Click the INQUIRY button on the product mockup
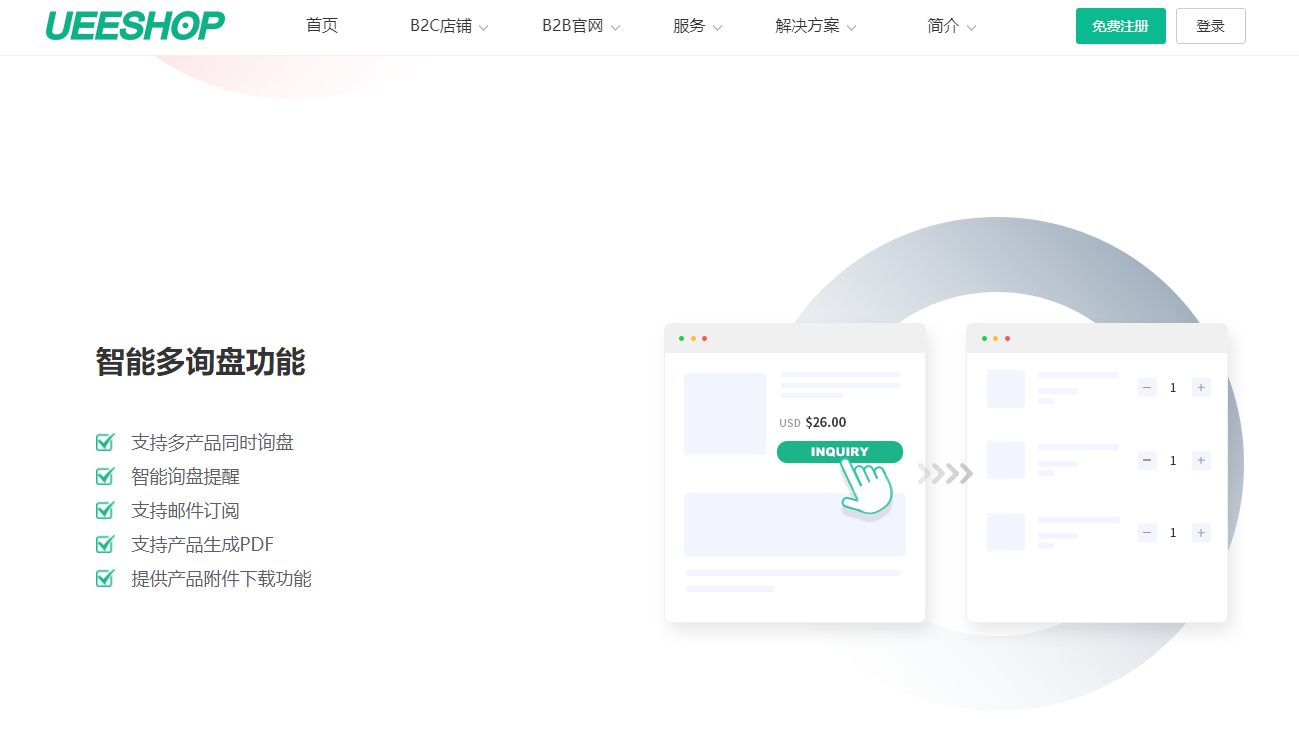1299x737 pixels. pyautogui.click(x=839, y=452)
